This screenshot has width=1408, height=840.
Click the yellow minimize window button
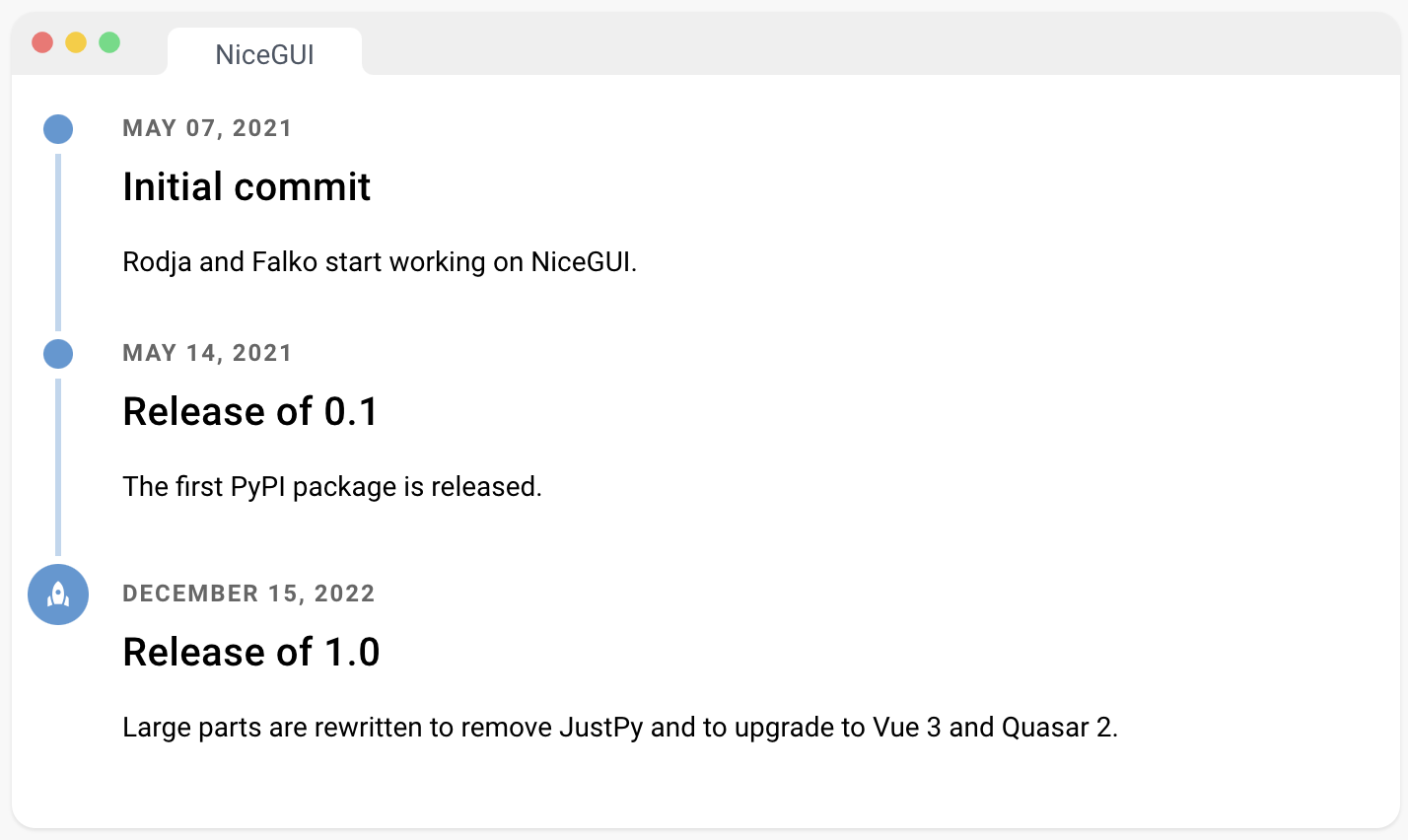point(76,42)
